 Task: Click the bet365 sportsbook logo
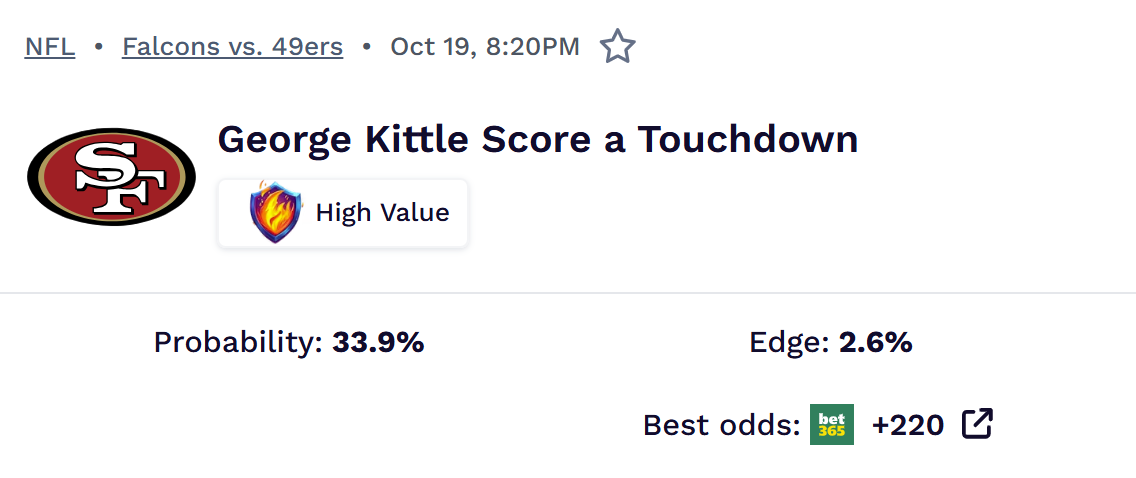click(x=832, y=425)
